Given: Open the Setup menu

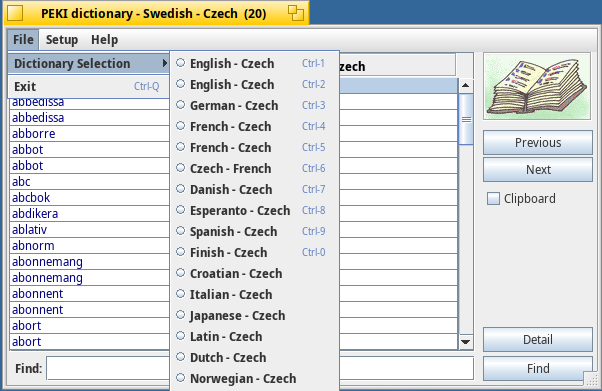Looking at the screenshot, I should [x=62, y=40].
